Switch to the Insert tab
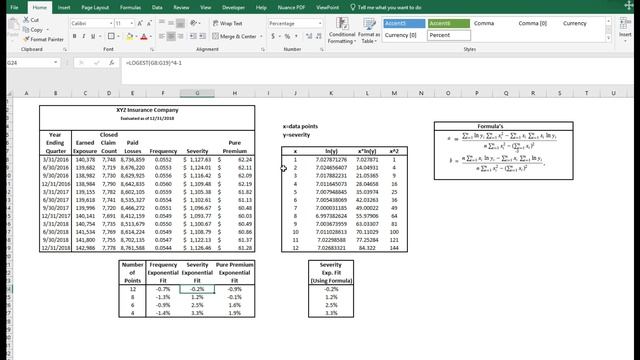Viewport: 640px width, 360px height. pyautogui.click(x=64, y=7)
